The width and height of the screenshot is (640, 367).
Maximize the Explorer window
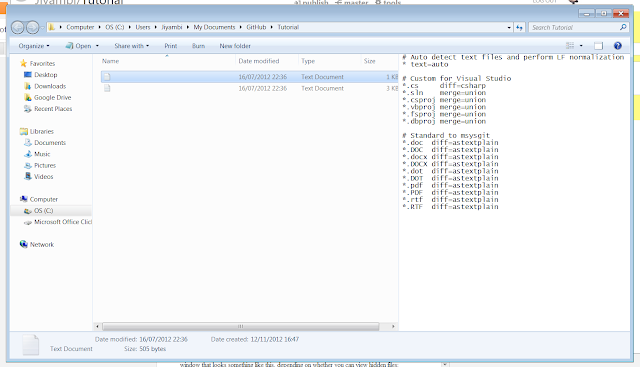[x=603, y=13]
